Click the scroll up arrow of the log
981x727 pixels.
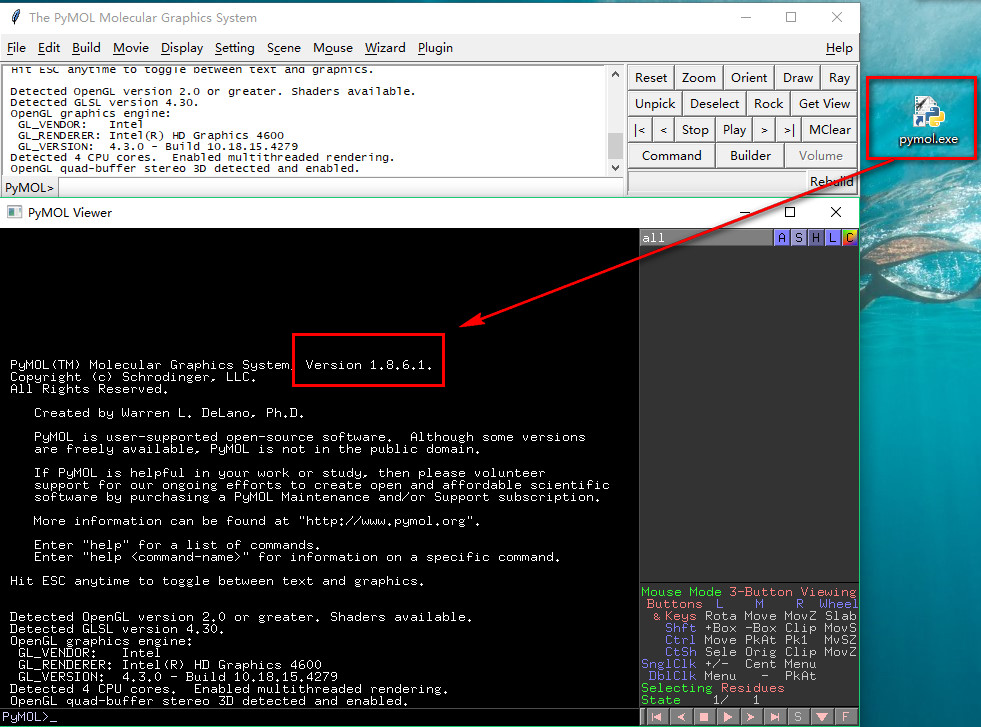point(616,74)
